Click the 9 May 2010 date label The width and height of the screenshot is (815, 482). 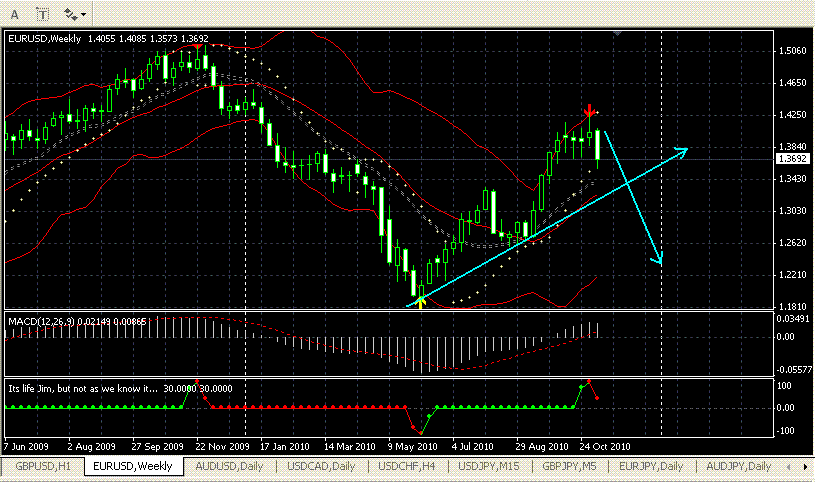coord(413,447)
